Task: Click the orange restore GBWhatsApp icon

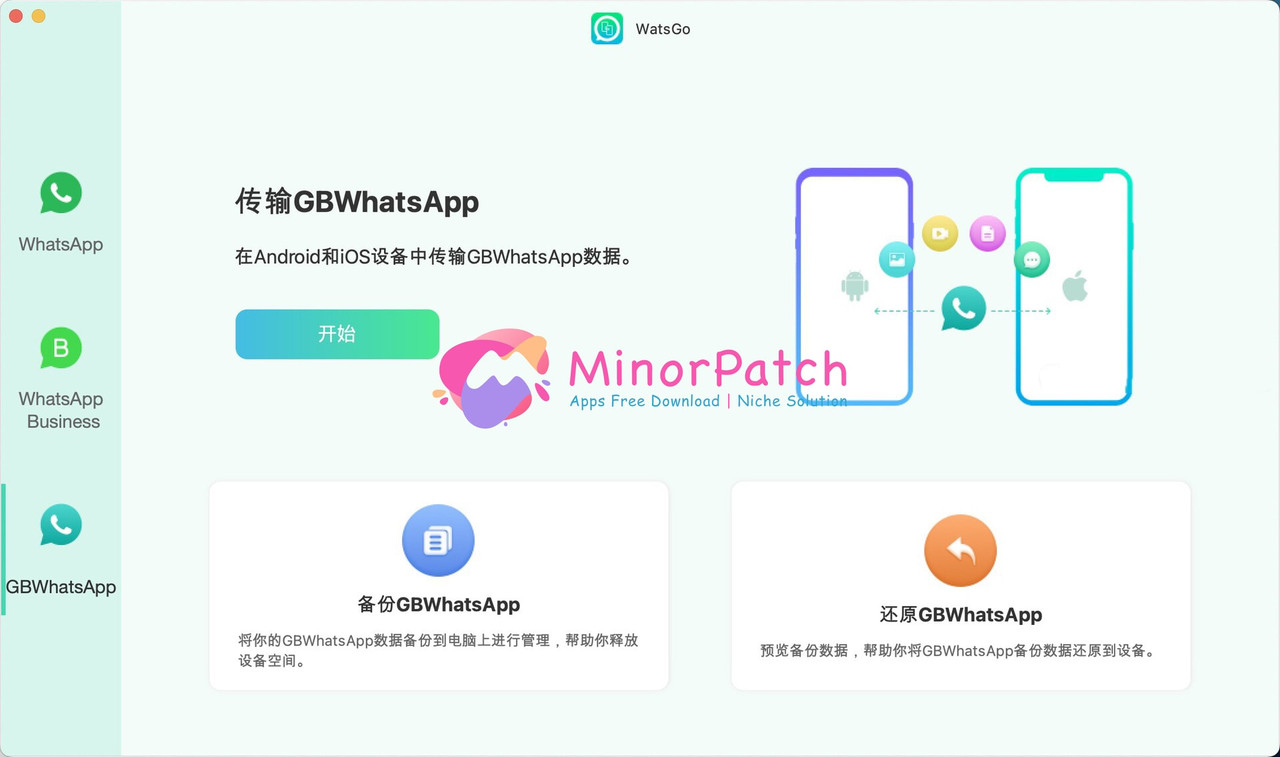Action: click(x=960, y=551)
